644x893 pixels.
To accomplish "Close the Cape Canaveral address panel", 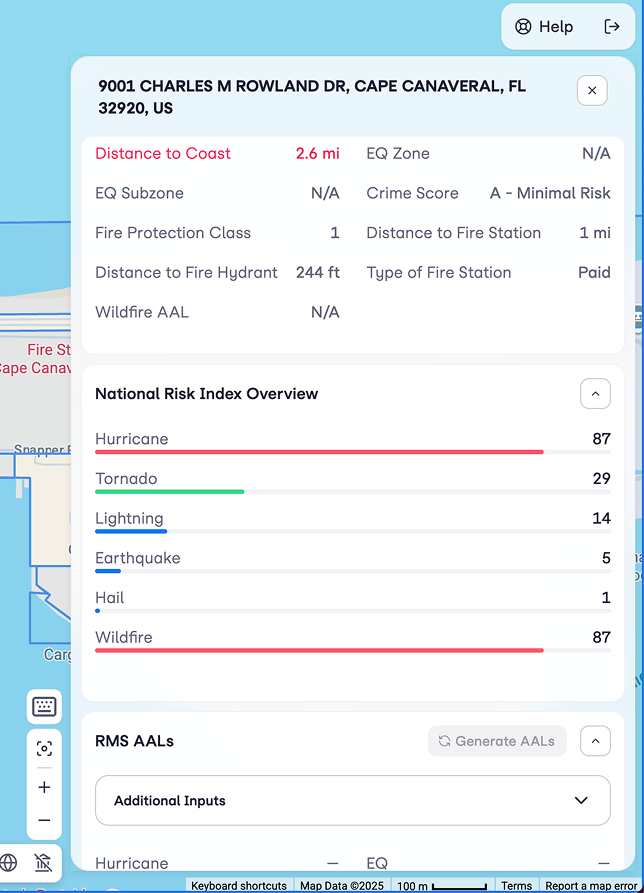I will tap(592, 91).
